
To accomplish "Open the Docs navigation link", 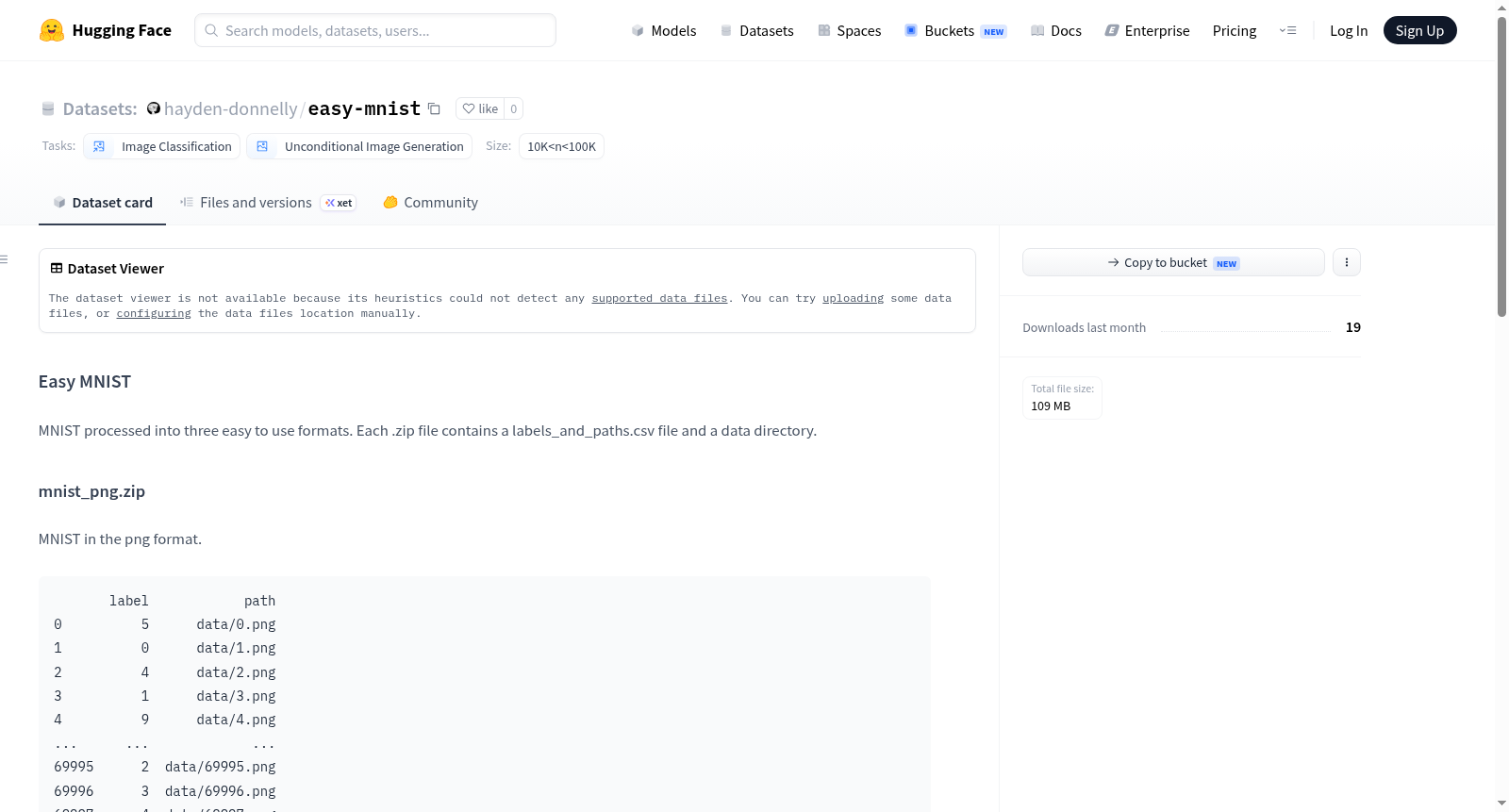I will coord(1056,30).
